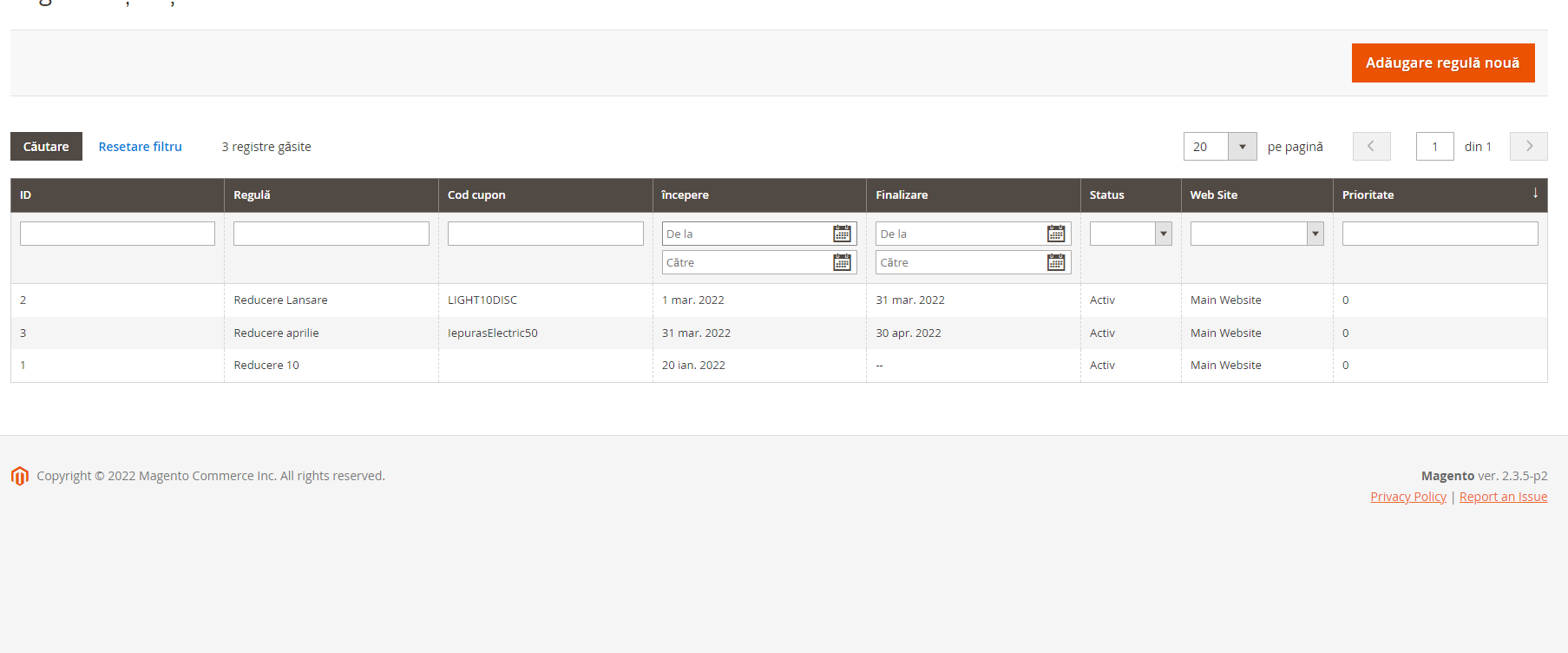Open the Privacy Policy link

click(x=1408, y=497)
